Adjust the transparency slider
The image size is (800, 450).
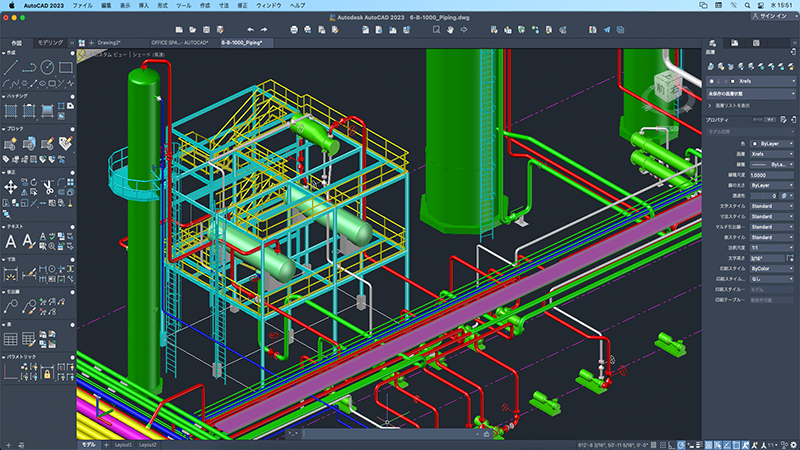(x=763, y=196)
